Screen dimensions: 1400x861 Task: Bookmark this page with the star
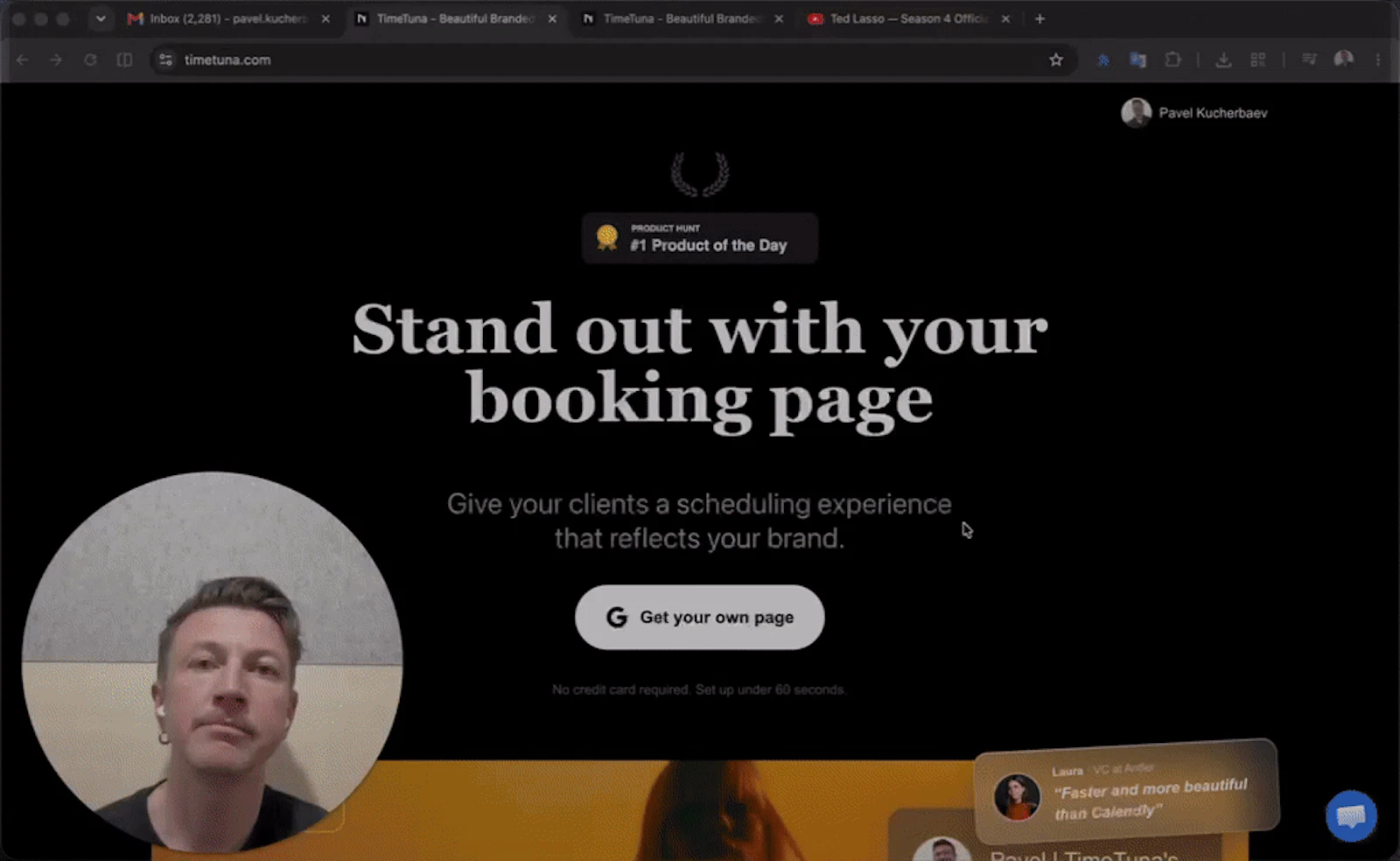pyautogui.click(x=1056, y=60)
